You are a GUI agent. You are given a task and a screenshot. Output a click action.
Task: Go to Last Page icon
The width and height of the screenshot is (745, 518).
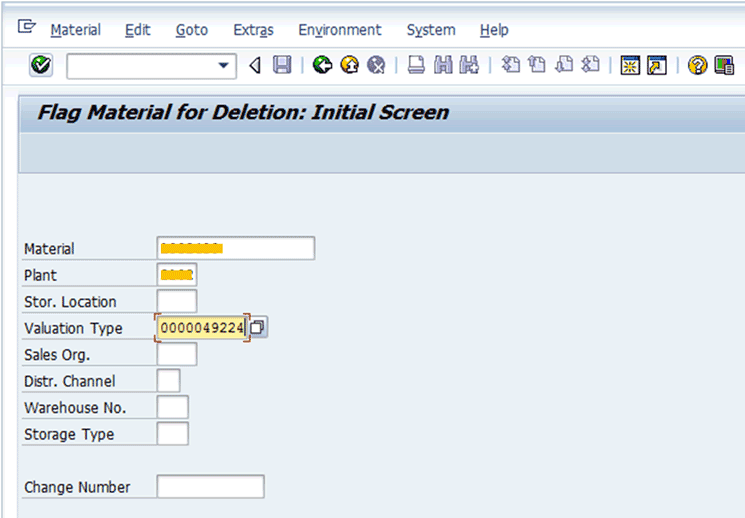point(591,64)
